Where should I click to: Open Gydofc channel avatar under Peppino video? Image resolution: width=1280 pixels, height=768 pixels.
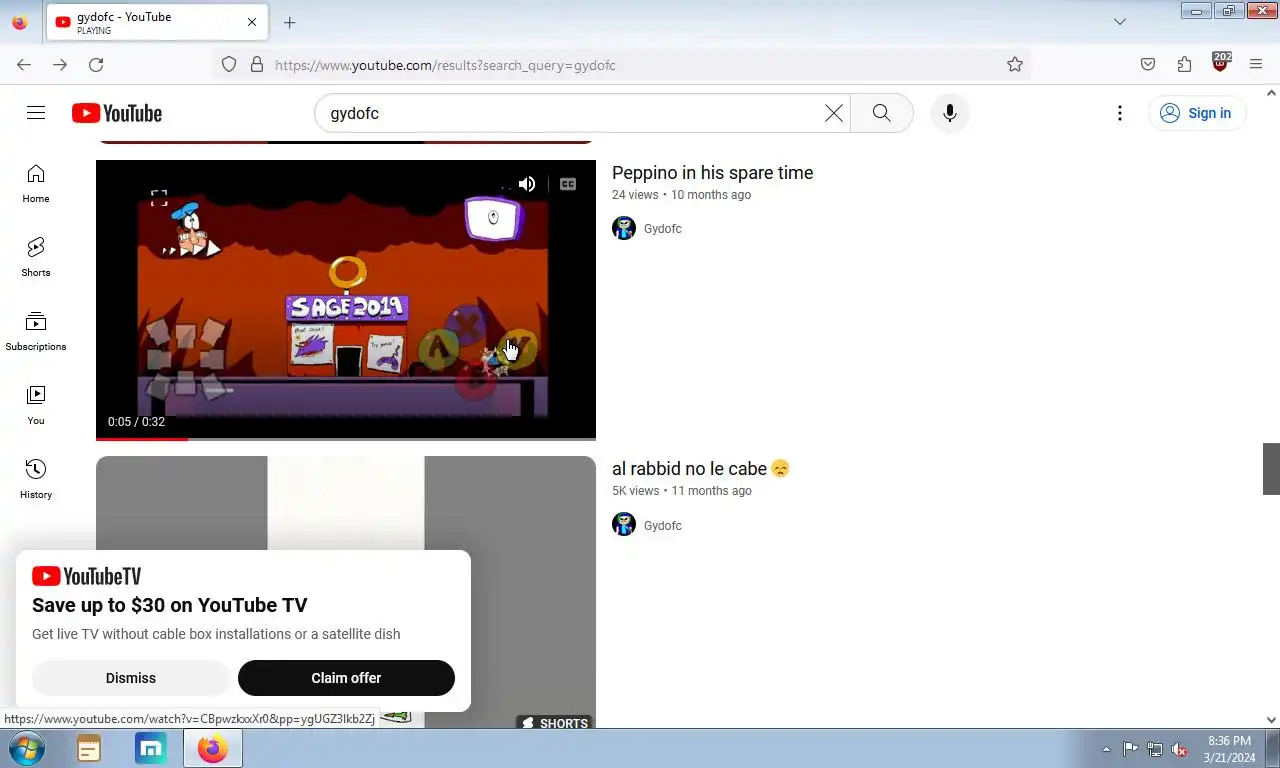[x=624, y=228]
